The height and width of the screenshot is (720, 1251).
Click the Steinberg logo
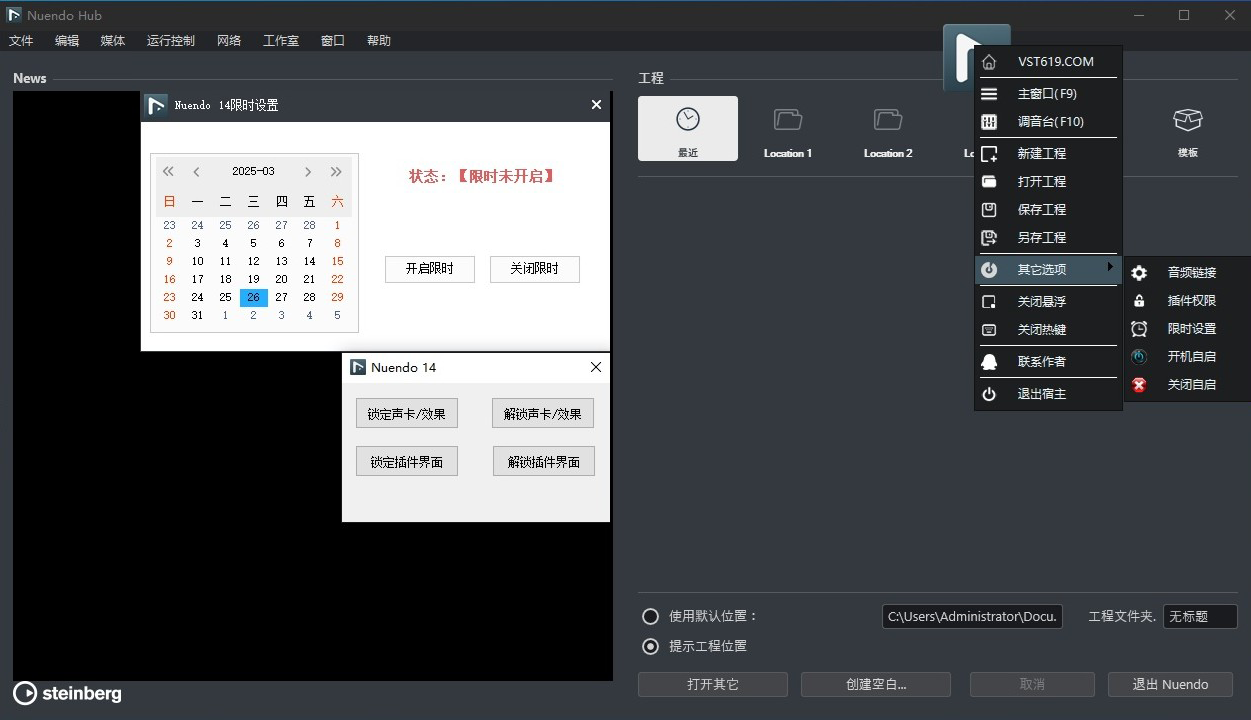point(66,693)
